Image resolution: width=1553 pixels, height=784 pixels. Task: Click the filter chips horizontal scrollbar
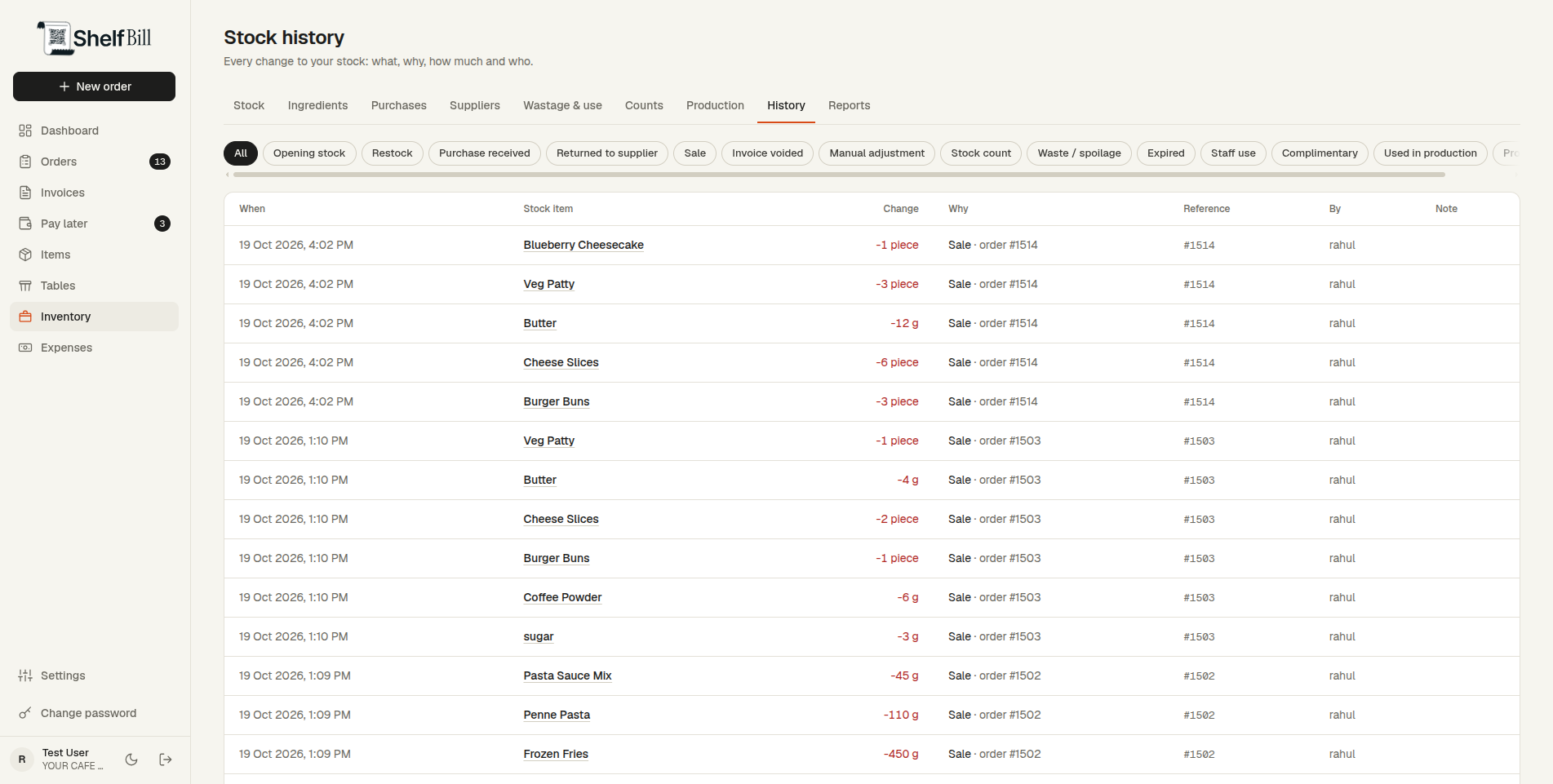coord(839,175)
